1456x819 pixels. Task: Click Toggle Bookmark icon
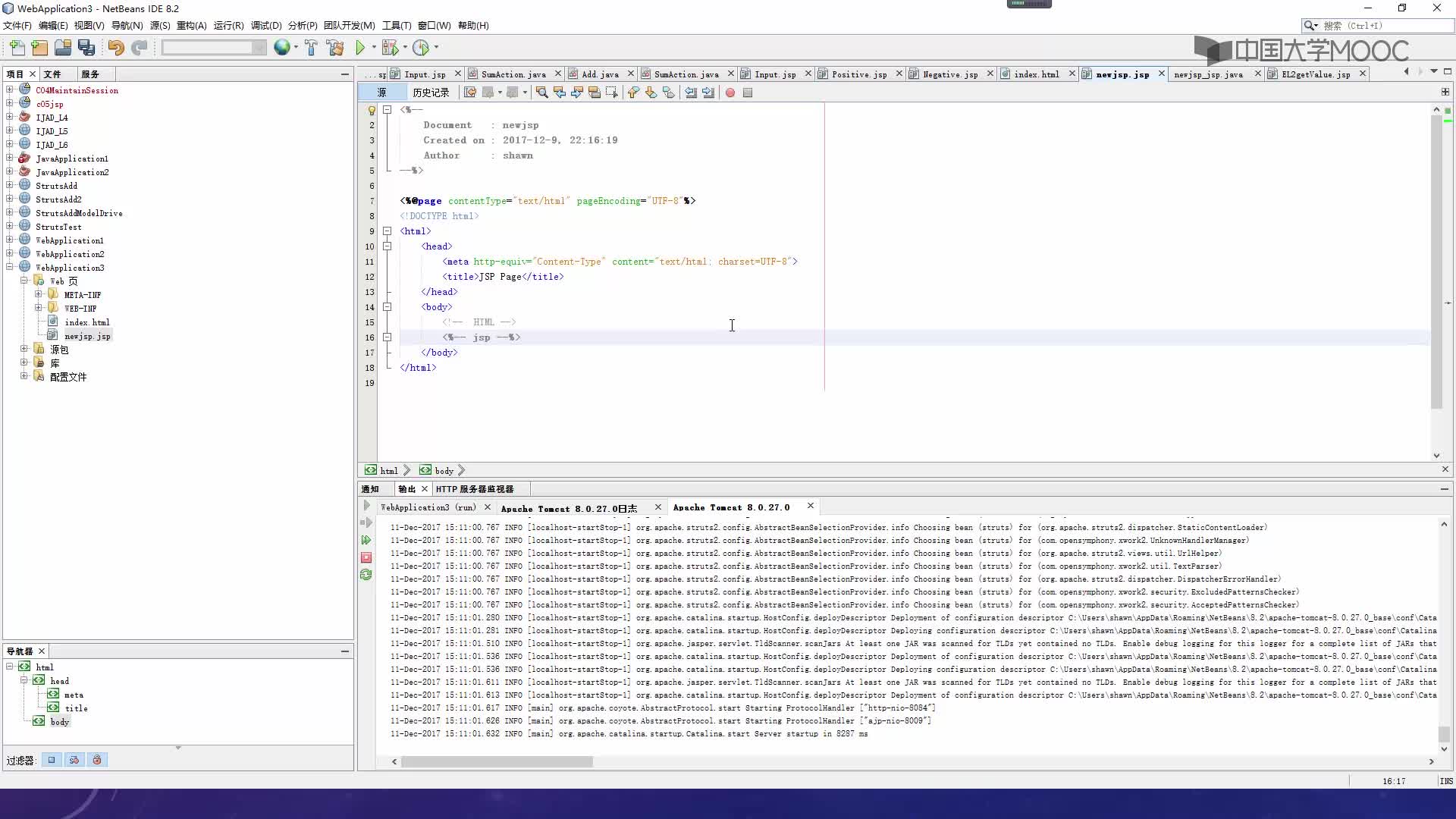[x=668, y=93]
